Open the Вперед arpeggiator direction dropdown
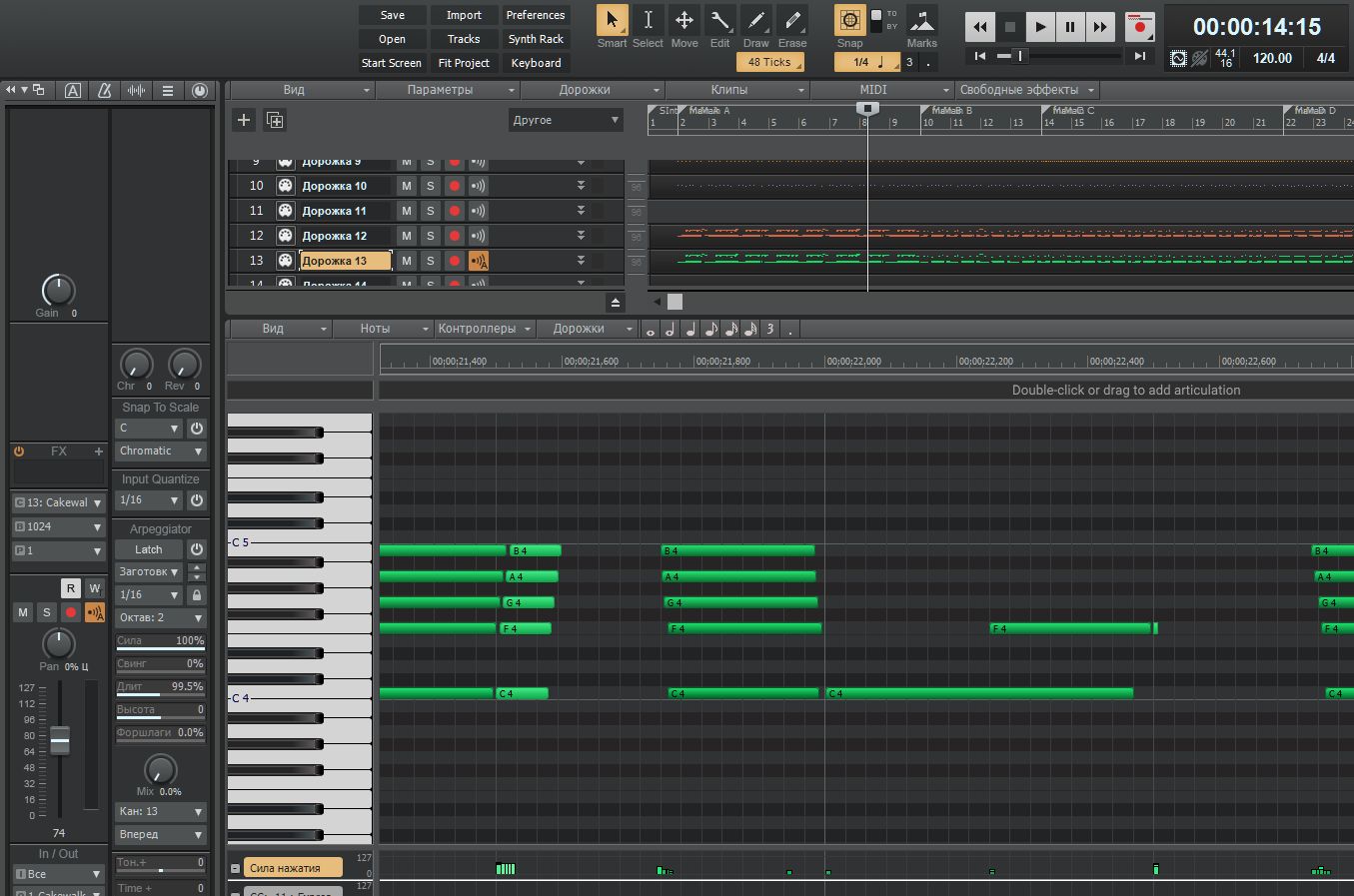 click(x=160, y=834)
